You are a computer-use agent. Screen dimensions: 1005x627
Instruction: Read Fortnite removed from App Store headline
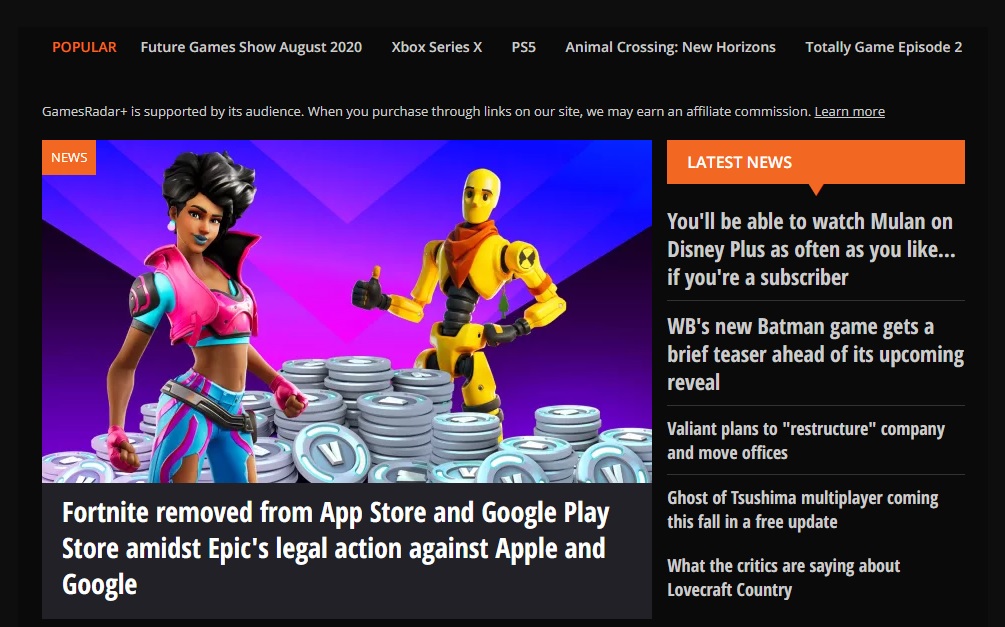click(335, 548)
